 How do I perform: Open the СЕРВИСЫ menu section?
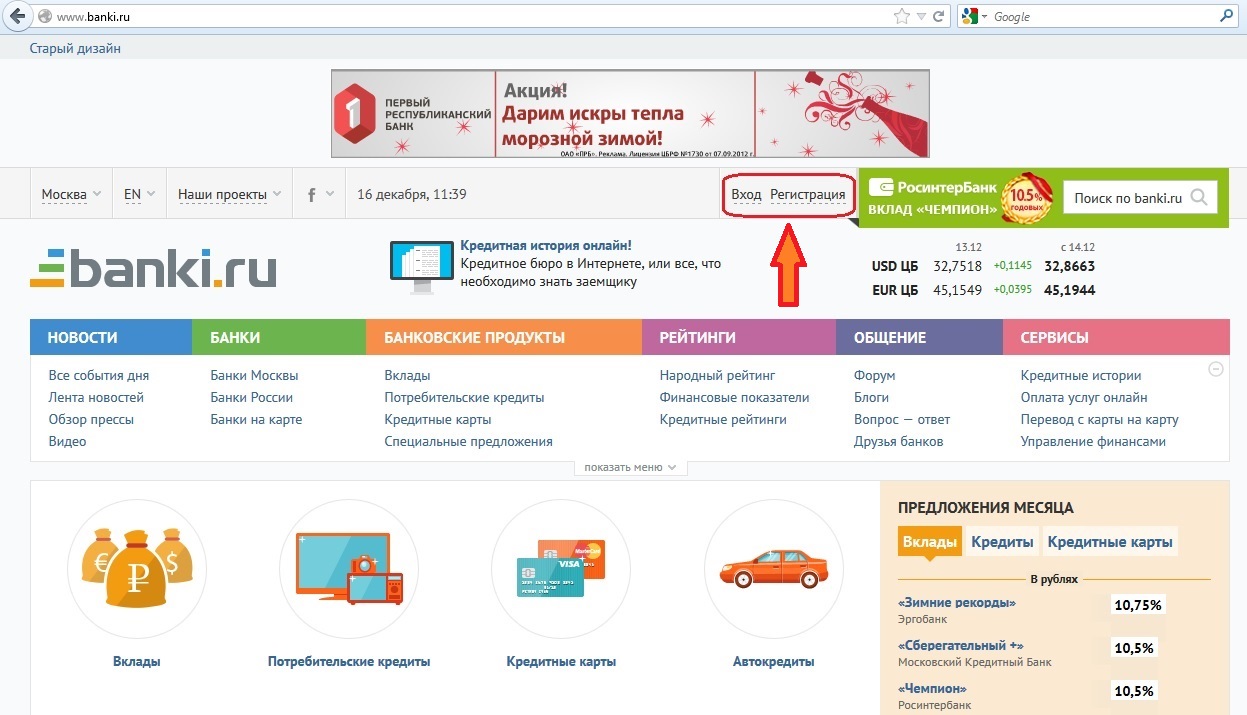(x=1116, y=337)
